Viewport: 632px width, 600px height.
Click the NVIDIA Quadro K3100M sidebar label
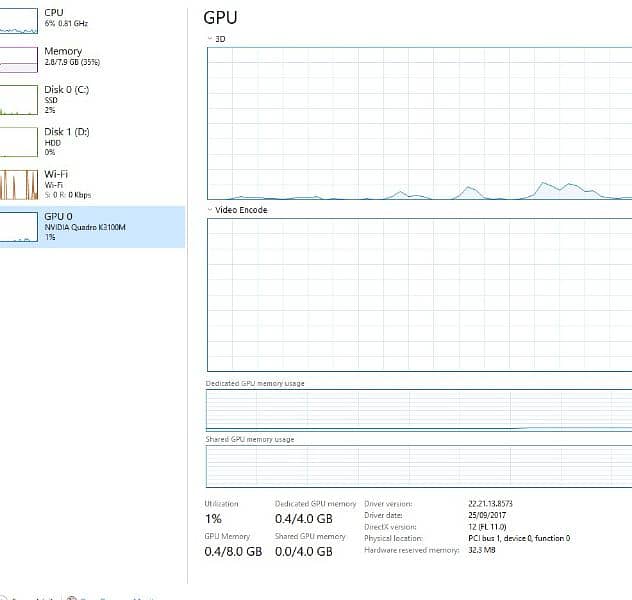pos(83,227)
